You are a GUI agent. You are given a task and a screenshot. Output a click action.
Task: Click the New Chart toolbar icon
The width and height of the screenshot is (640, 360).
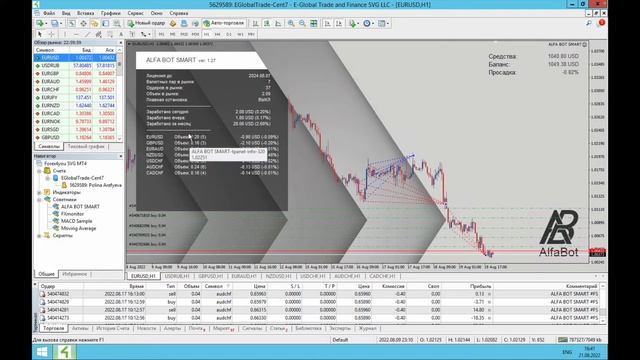[x=40, y=23]
